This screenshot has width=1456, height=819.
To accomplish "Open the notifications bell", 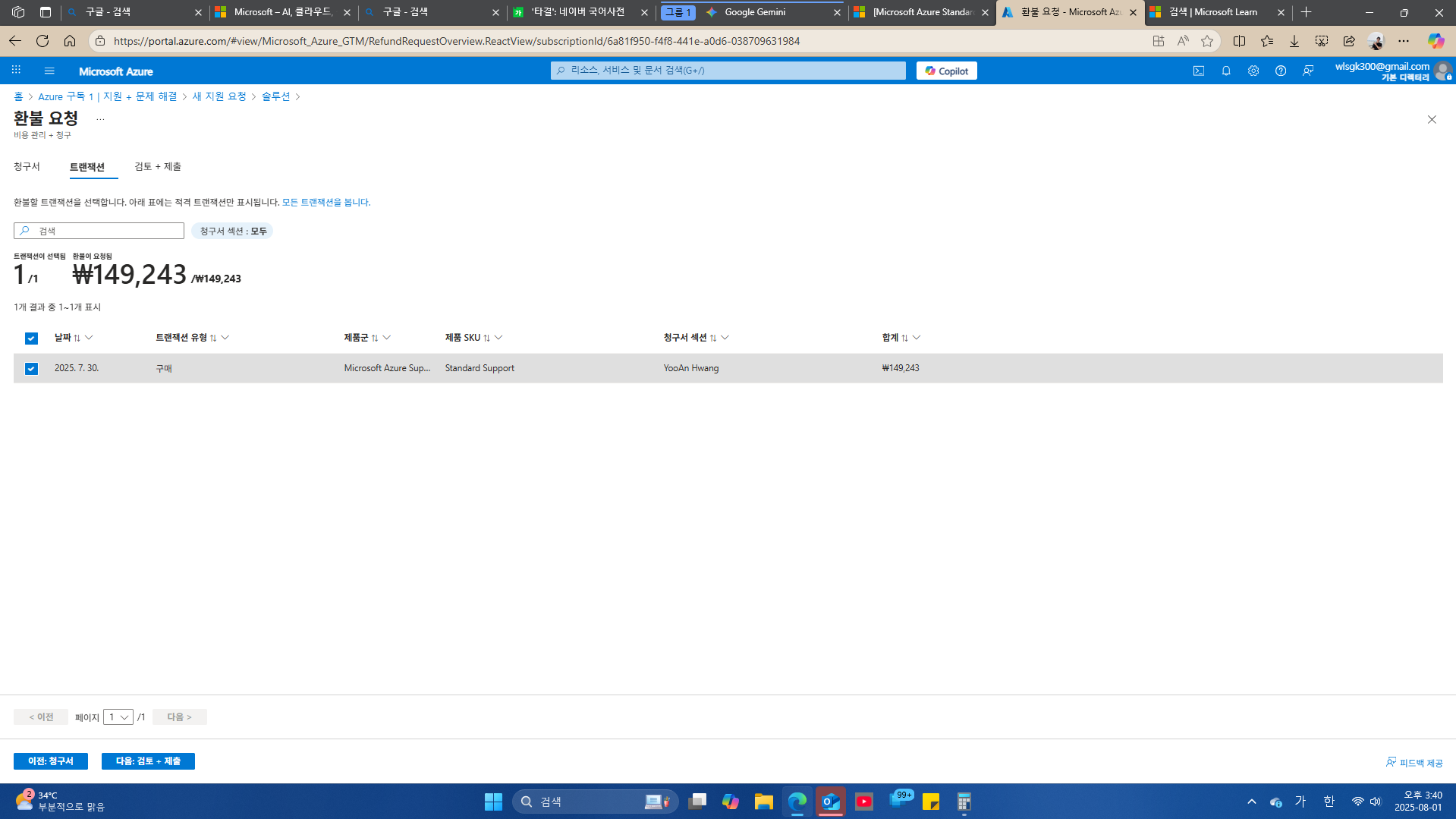I will (1226, 71).
